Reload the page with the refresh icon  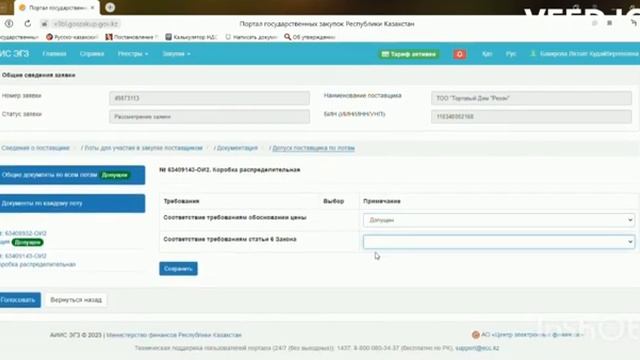[x=27, y=24]
